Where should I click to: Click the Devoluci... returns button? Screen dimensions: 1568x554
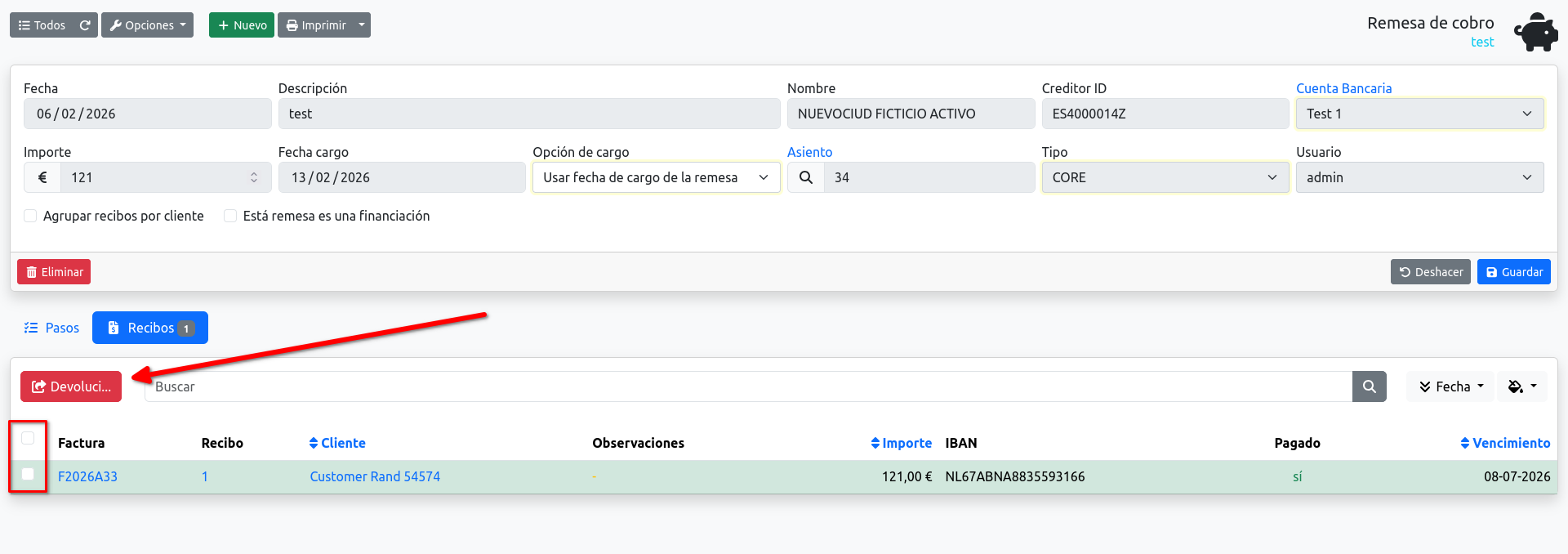coord(71,386)
